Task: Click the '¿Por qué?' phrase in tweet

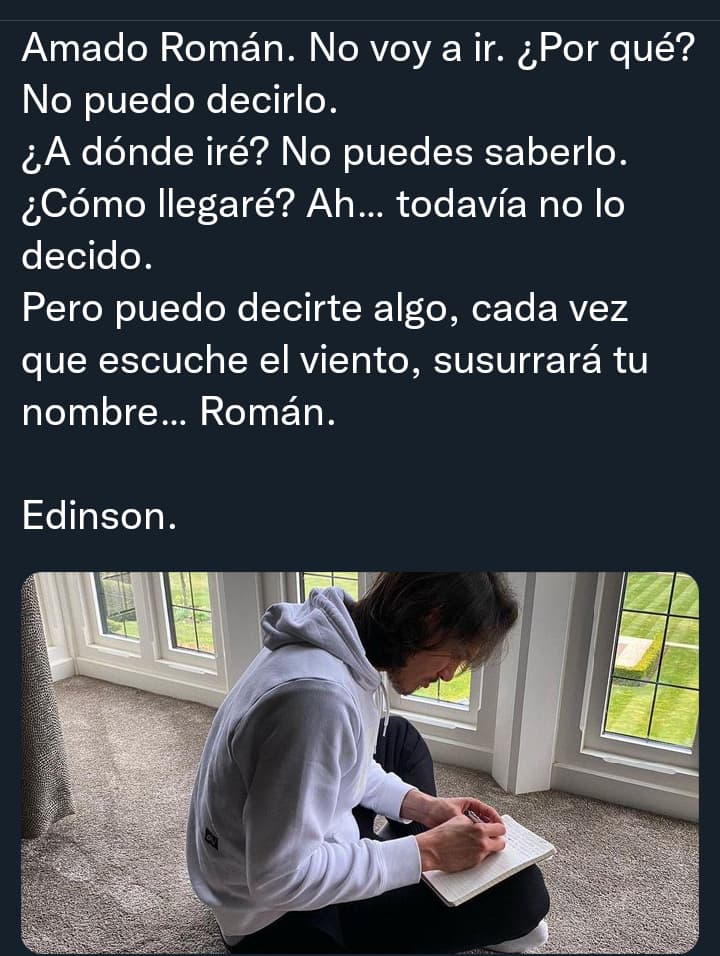Action: coord(606,49)
